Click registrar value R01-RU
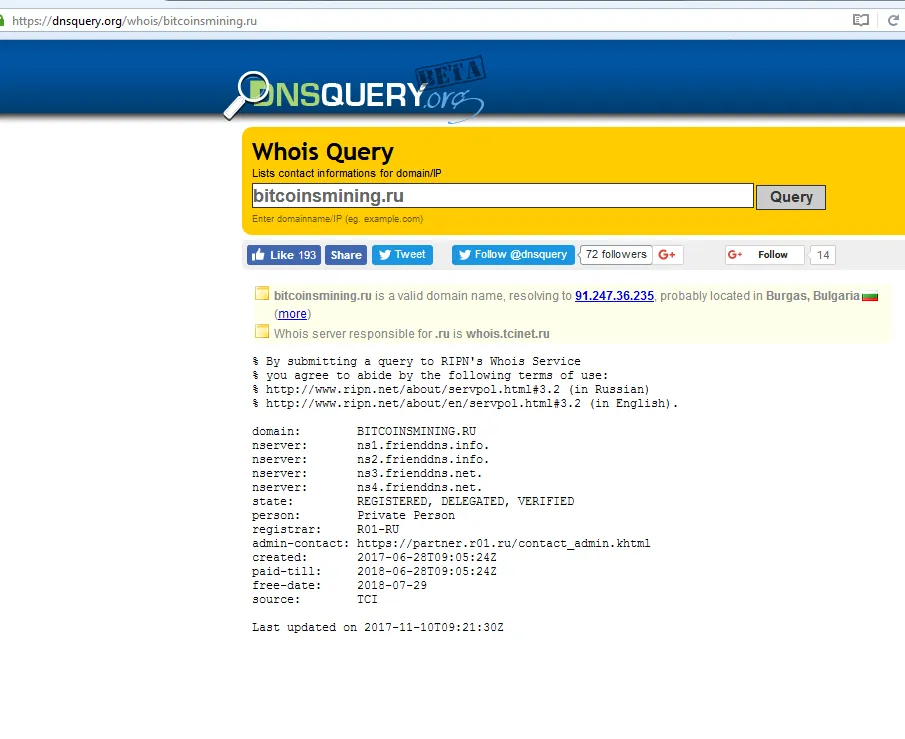Screen dimensions: 905x739 tap(377, 529)
